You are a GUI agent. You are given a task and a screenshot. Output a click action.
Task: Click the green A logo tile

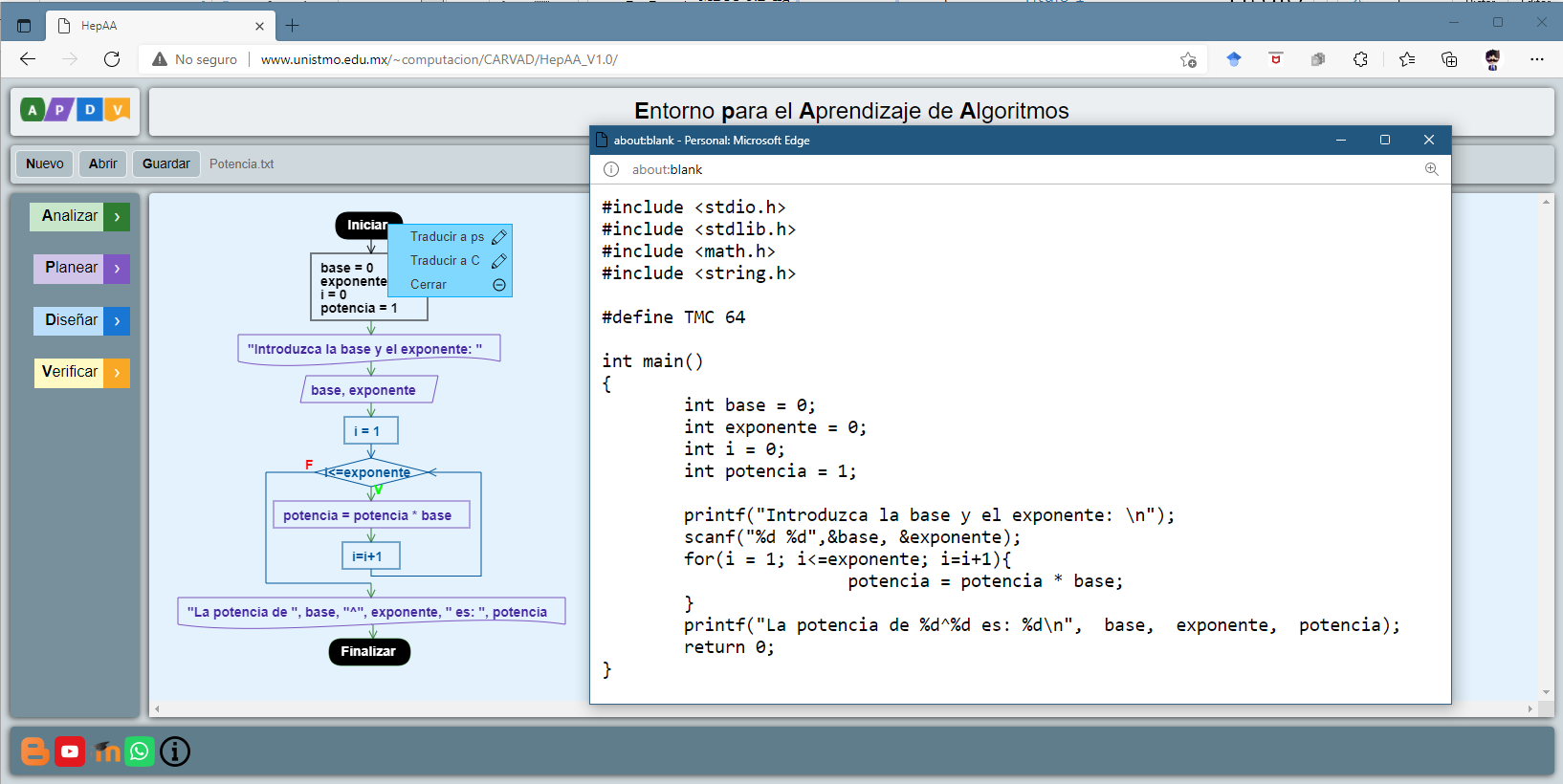click(x=33, y=110)
